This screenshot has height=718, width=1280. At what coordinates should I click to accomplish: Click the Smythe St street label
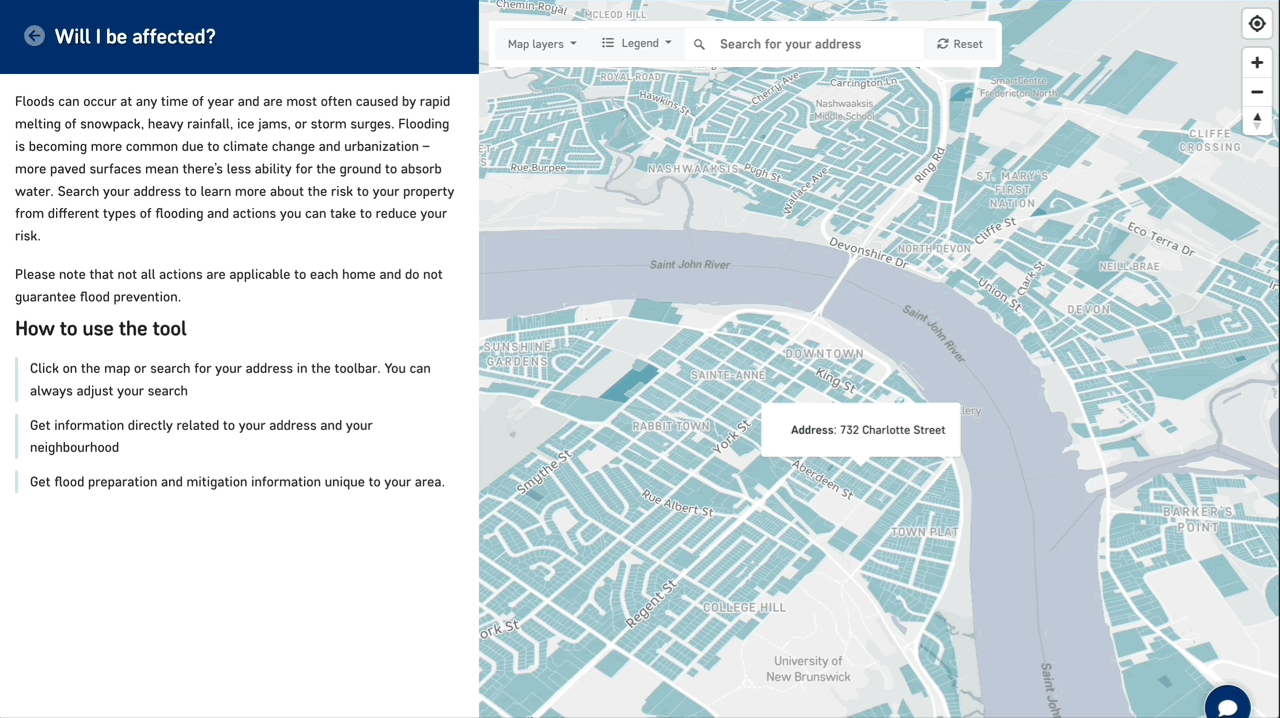[544, 472]
